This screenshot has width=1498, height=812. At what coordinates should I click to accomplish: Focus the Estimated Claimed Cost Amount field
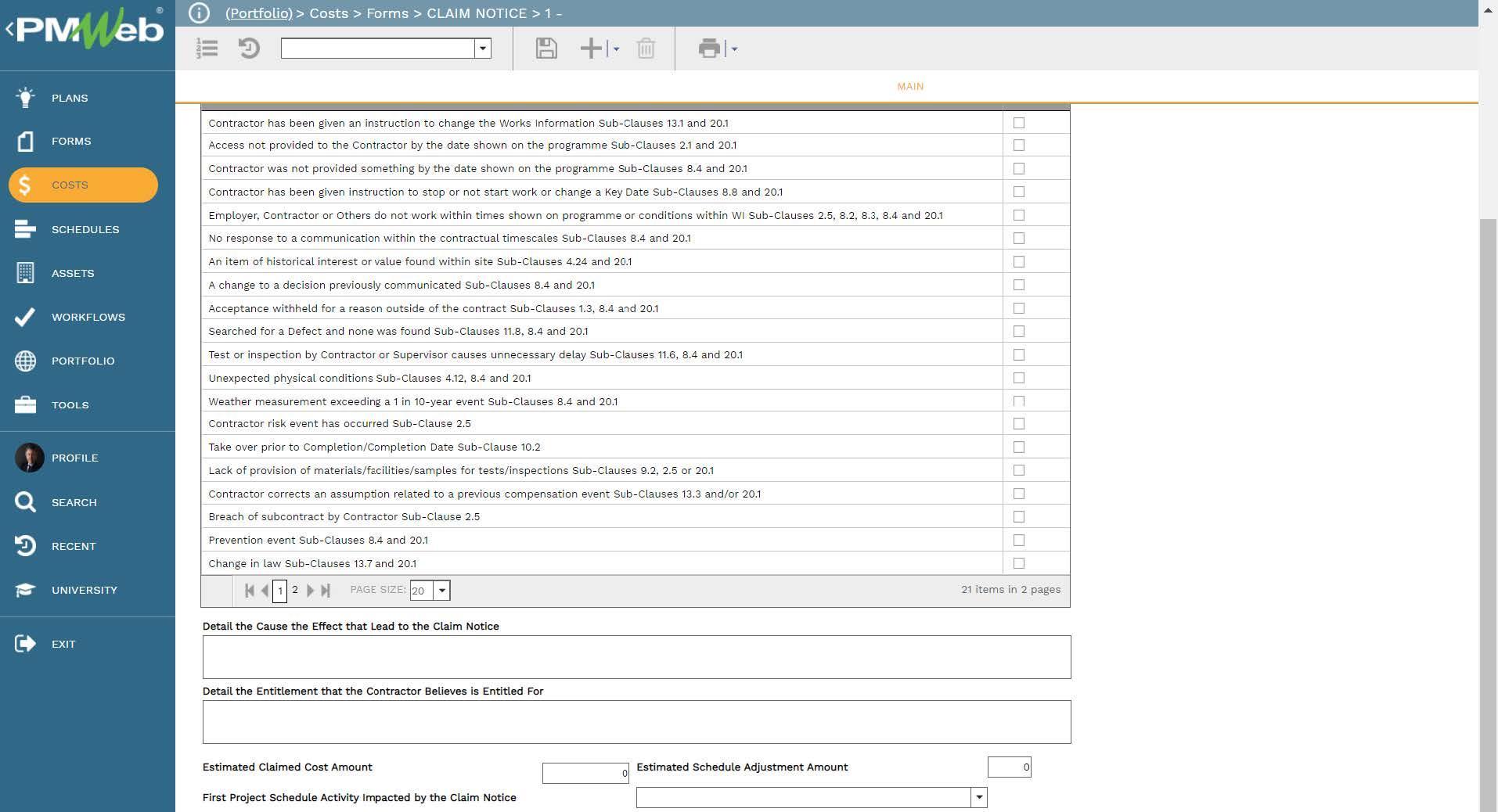(585, 773)
